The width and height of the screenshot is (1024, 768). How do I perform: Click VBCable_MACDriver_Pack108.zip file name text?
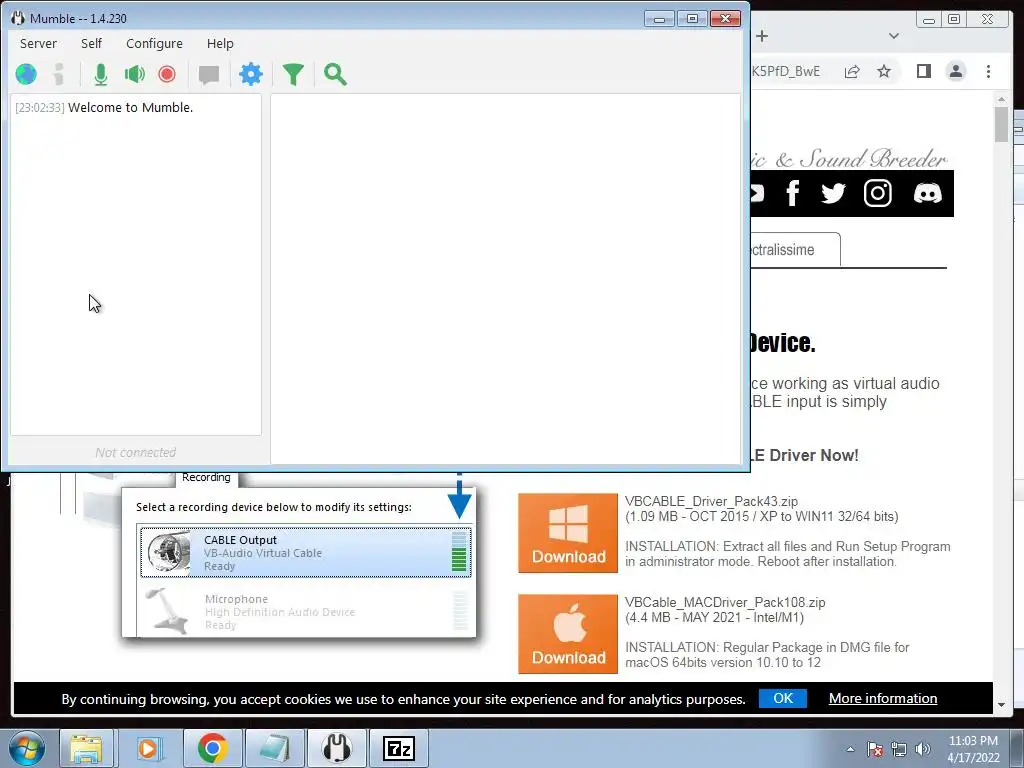[725, 603]
